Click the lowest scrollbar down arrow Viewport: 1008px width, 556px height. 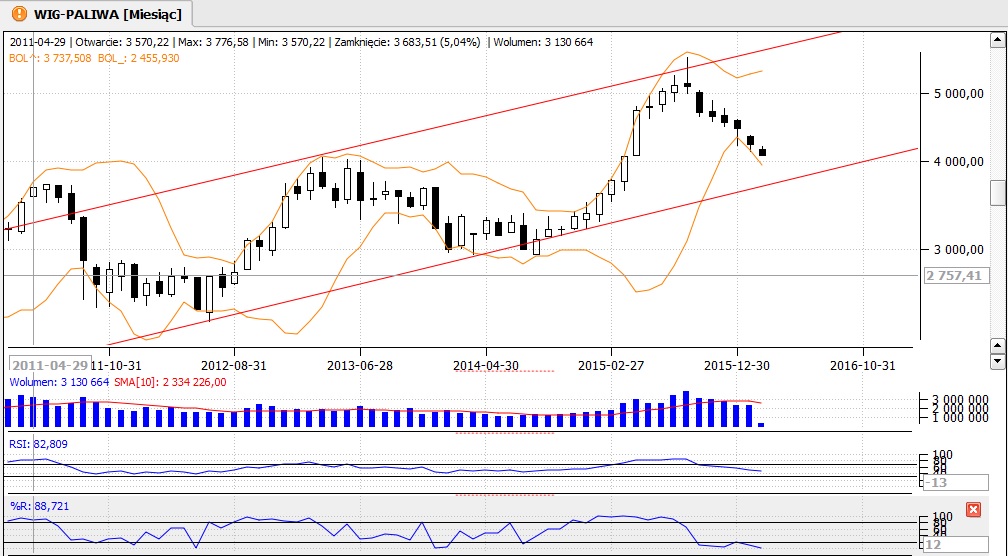997,361
